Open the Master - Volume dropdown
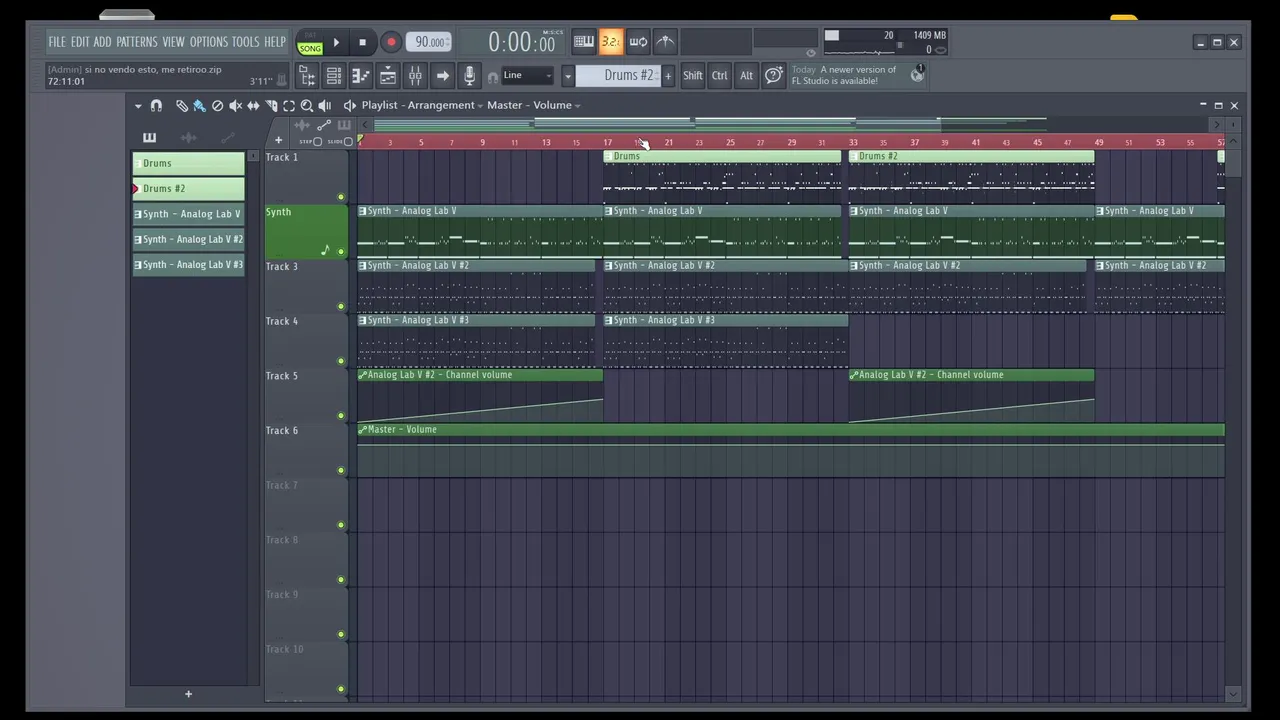The height and width of the screenshot is (720, 1280). point(534,105)
